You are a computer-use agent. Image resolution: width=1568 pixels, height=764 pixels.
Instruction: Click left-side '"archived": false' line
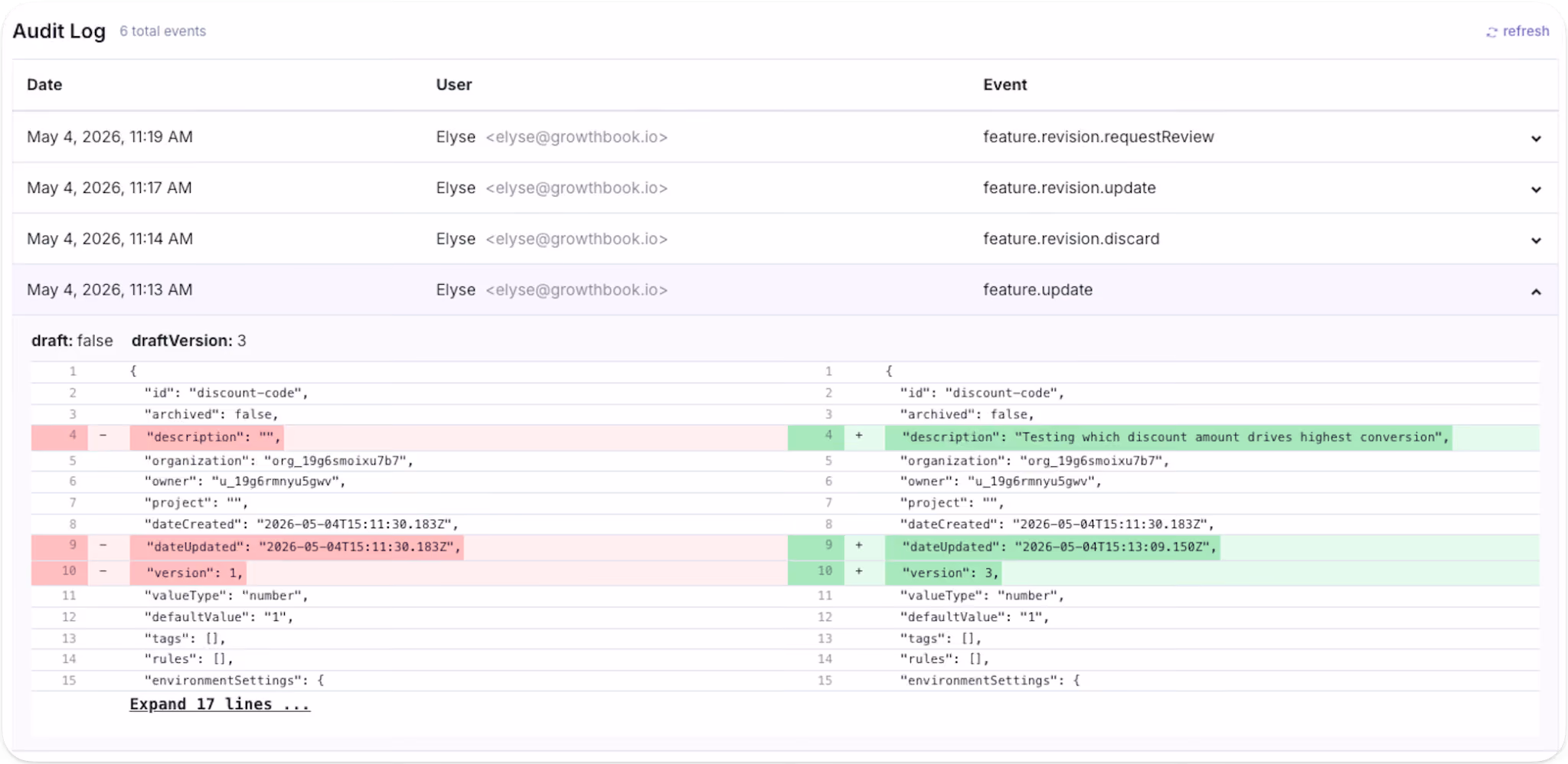211,414
